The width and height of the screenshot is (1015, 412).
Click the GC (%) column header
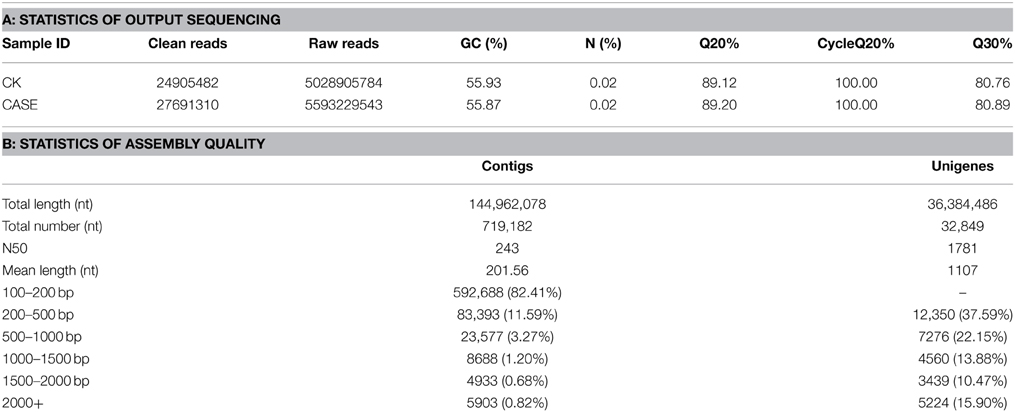pyautogui.click(x=486, y=44)
